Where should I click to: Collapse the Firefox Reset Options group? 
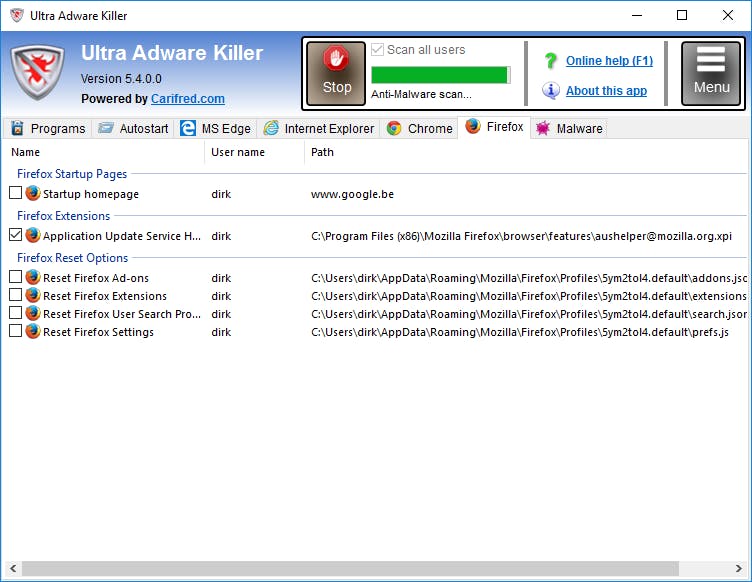tap(72, 258)
